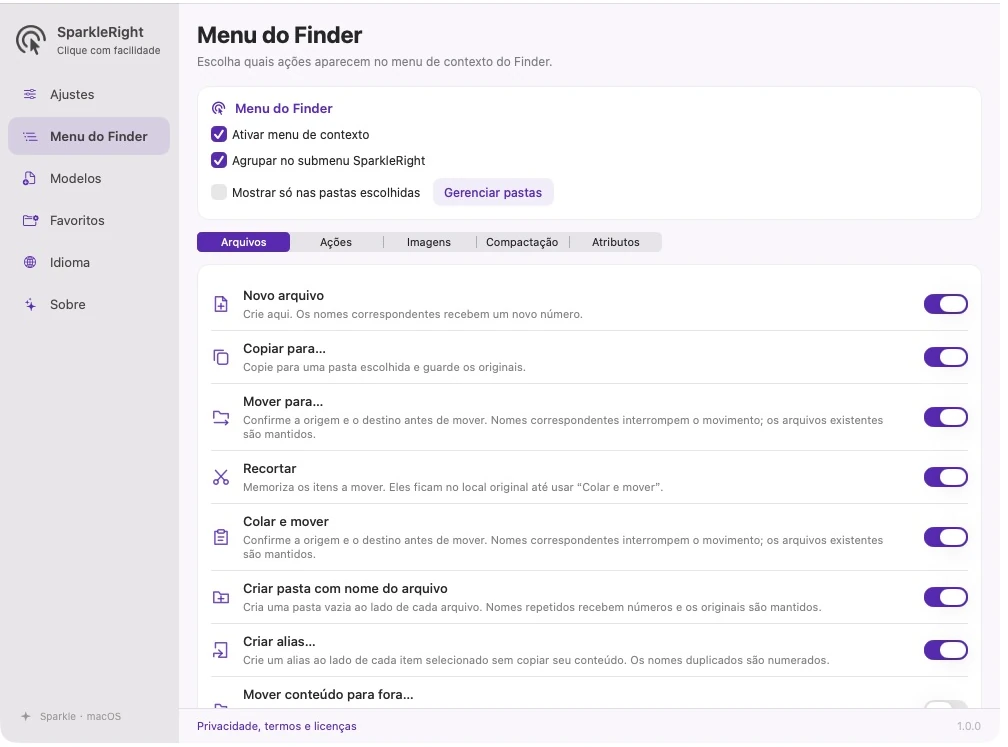Click the Clique com facilidade tagline
The image size is (1008, 747).
[109, 50]
